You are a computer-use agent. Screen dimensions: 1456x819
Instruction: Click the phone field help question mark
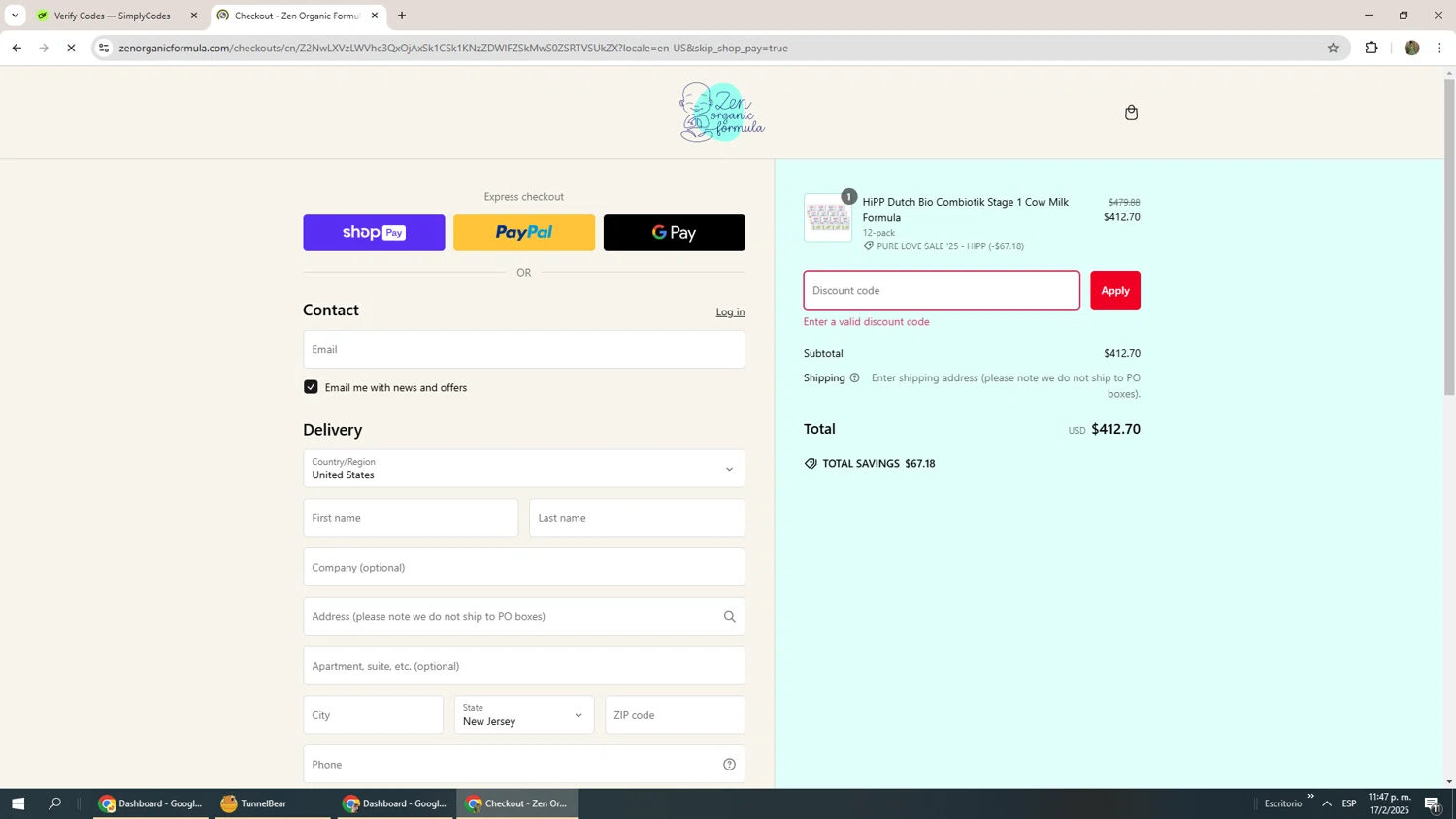click(x=729, y=765)
